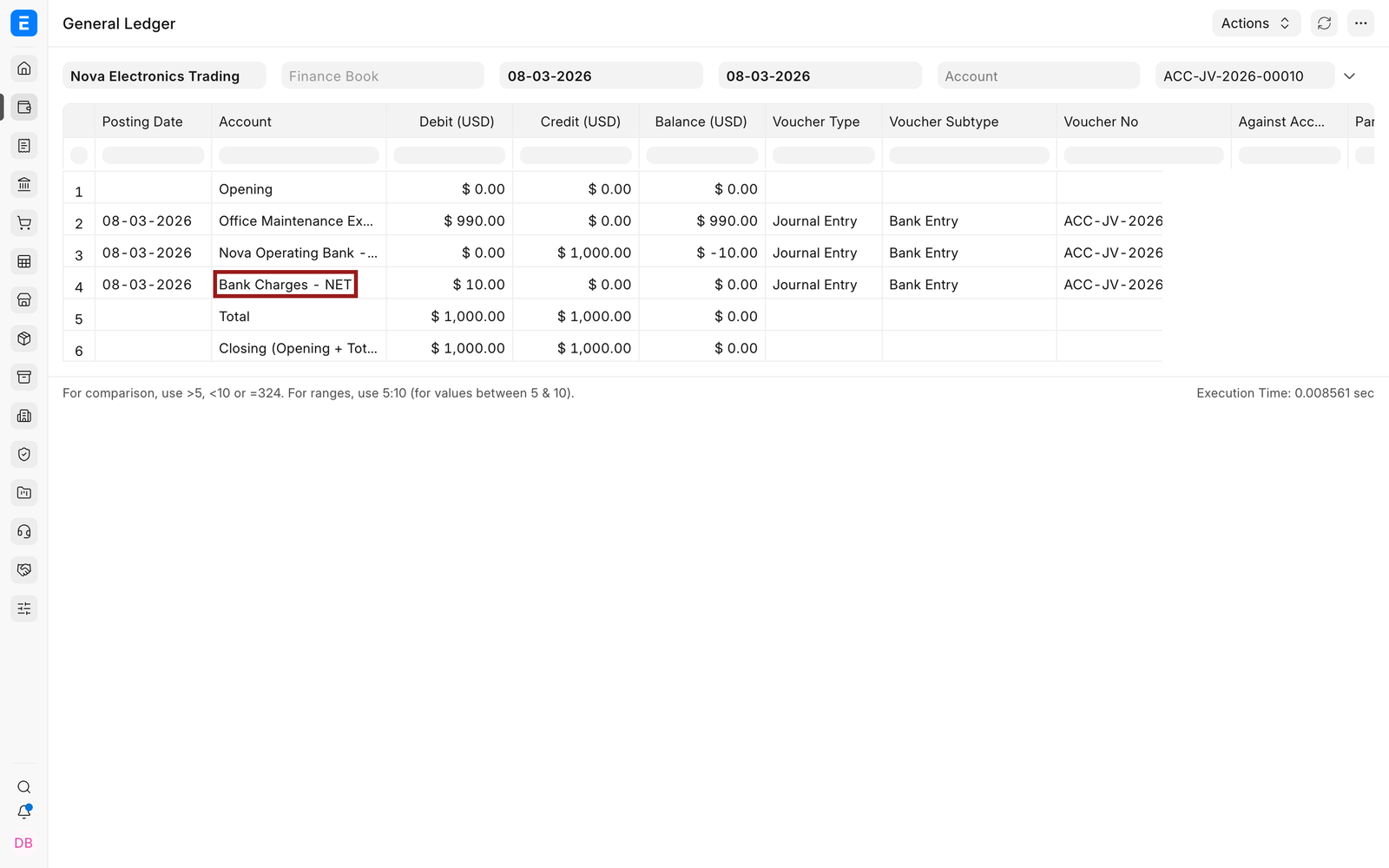Click the General Ledger page title
Viewport: 1389px width, 868px height.
(119, 23)
